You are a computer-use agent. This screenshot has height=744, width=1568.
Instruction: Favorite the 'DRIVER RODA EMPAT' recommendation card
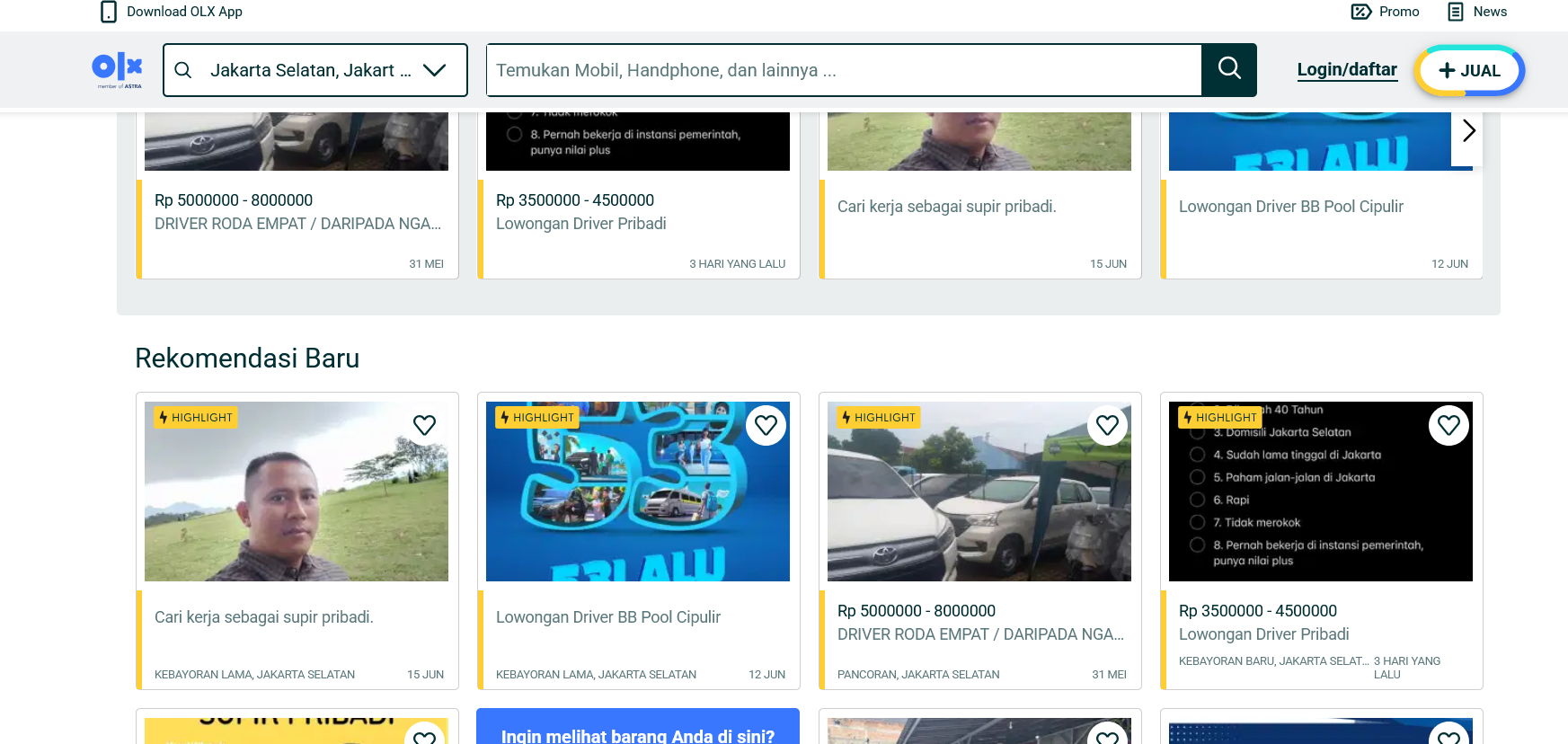(x=1107, y=425)
